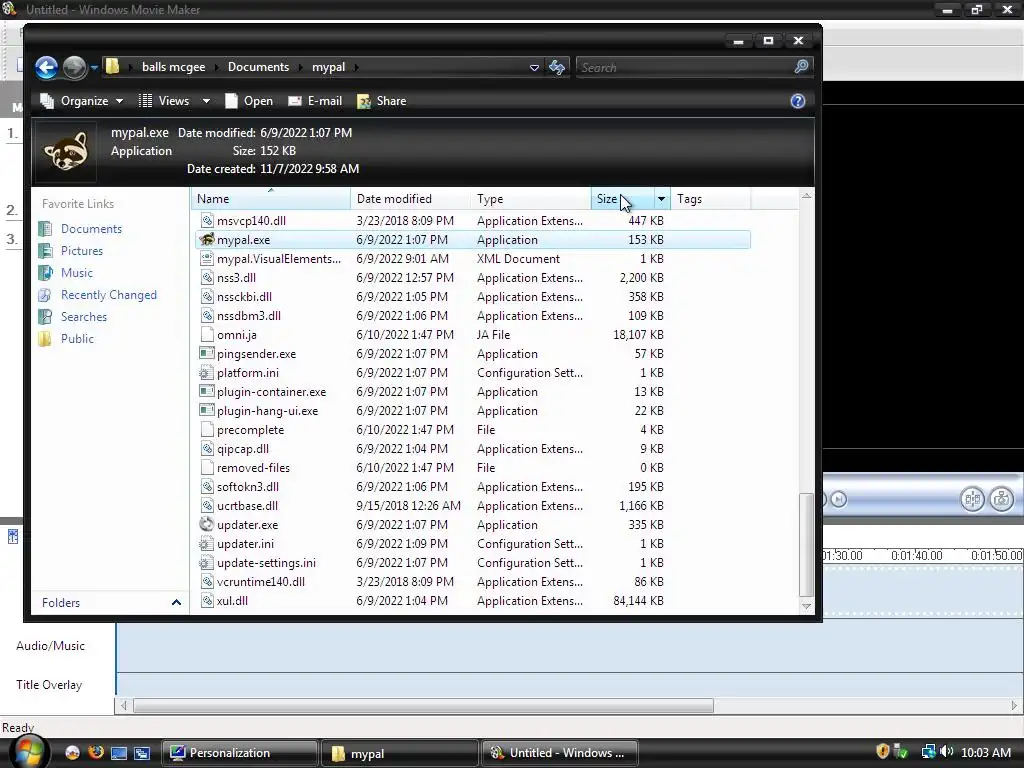Expand the Folders pane chevron

pyautogui.click(x=176, y=602)
